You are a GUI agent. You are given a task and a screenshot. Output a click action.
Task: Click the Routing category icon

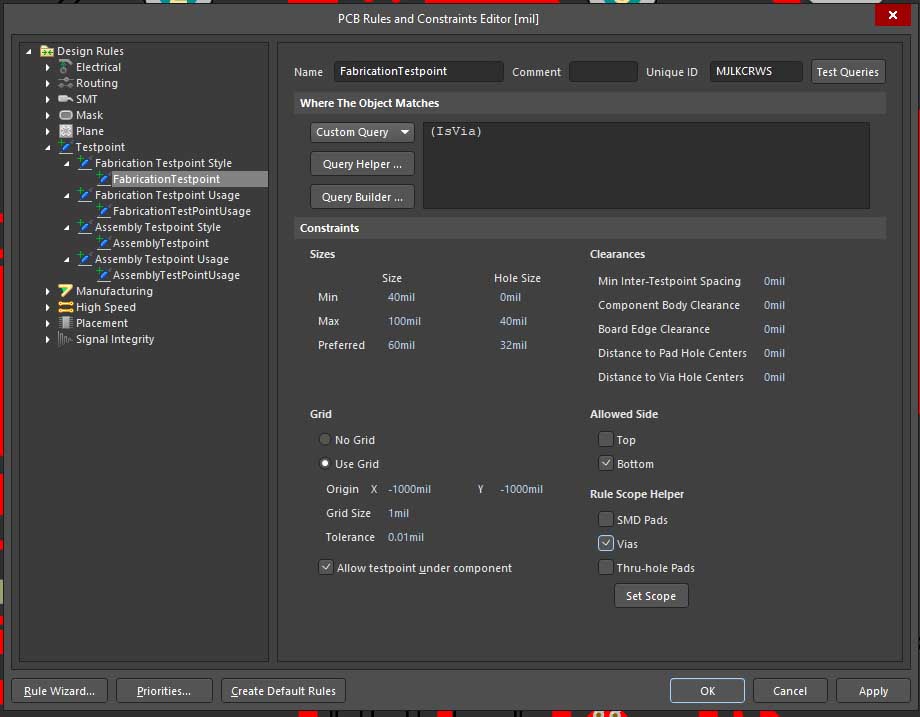pyautogui.click(x=66, y=83)
